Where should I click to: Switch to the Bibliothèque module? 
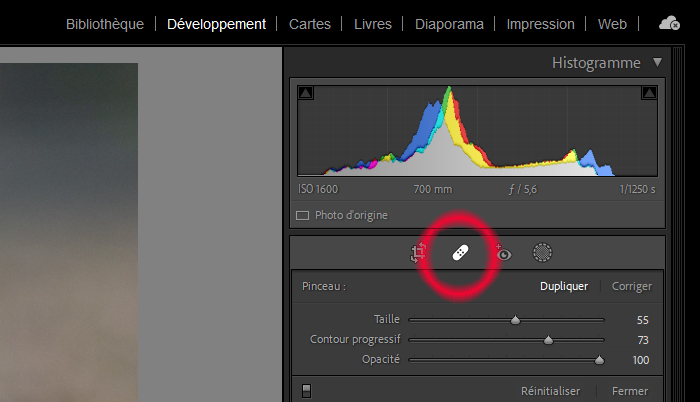(x=104, y=24)
